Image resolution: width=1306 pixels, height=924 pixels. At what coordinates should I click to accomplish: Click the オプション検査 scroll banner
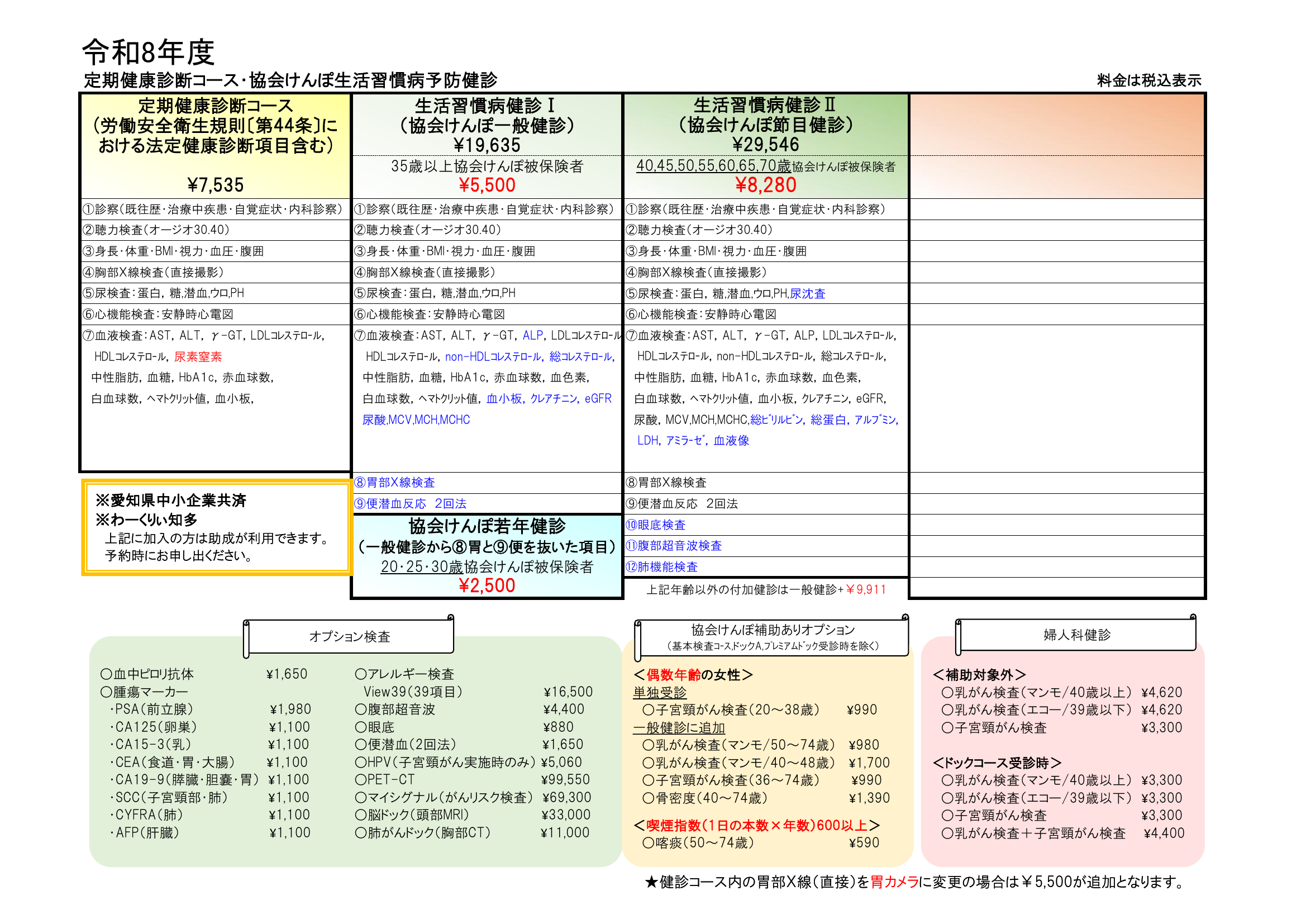[x=349, y=637]
